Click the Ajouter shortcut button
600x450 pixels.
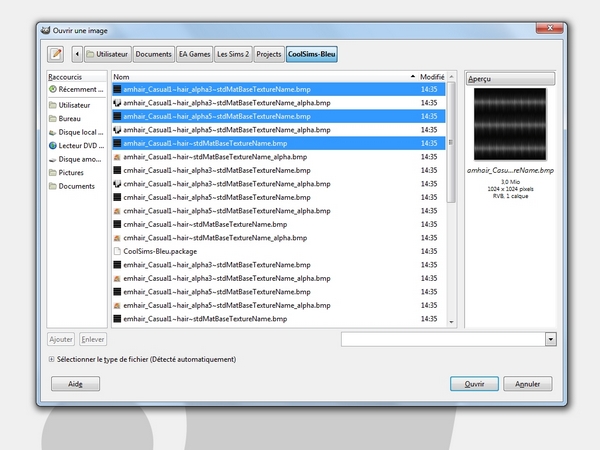61,339
